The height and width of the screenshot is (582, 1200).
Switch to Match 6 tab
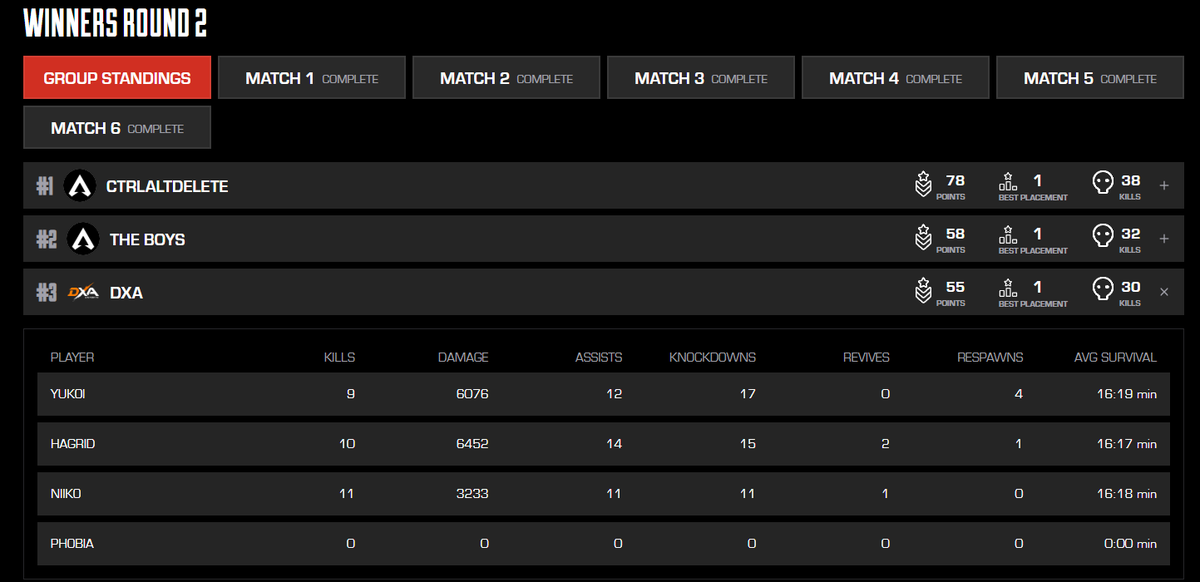click(117, 128)
